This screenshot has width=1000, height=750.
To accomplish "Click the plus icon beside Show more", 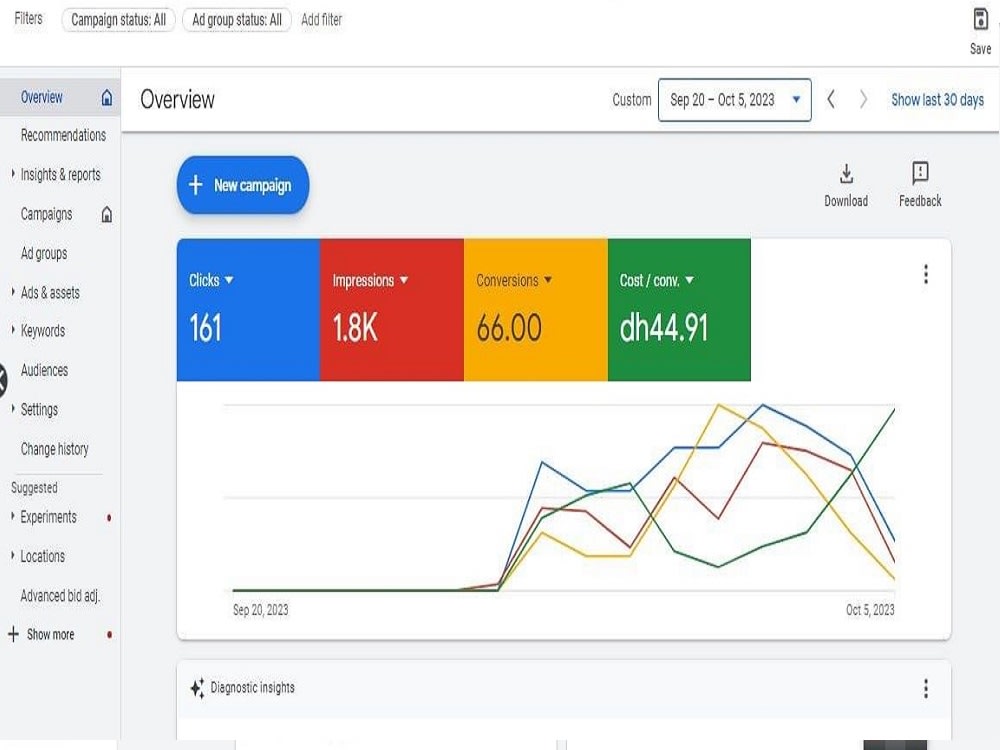I will point(13,634).
